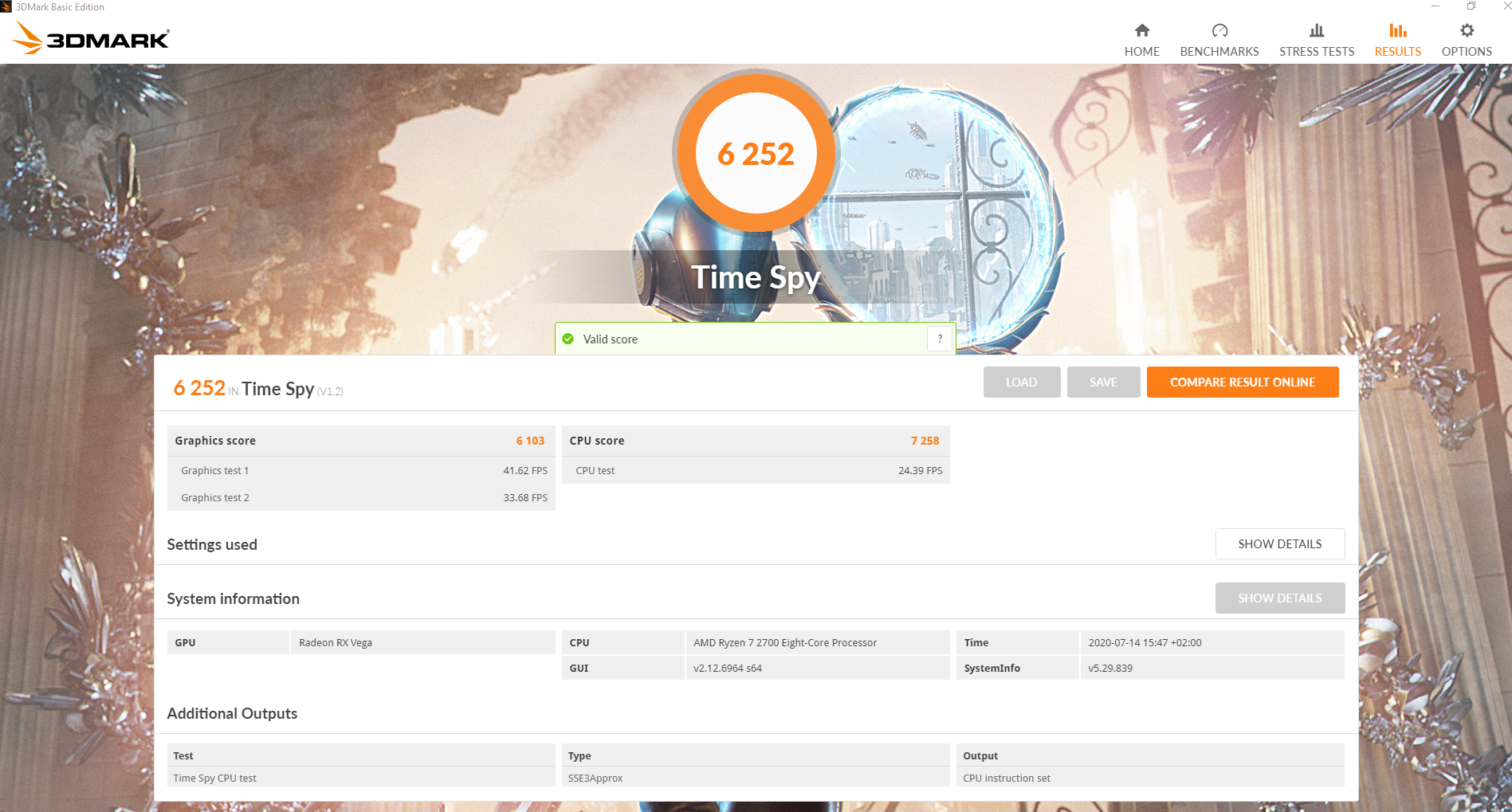Click the SAVE button
Screen dimensions: 1512x812
(1103, 382)
